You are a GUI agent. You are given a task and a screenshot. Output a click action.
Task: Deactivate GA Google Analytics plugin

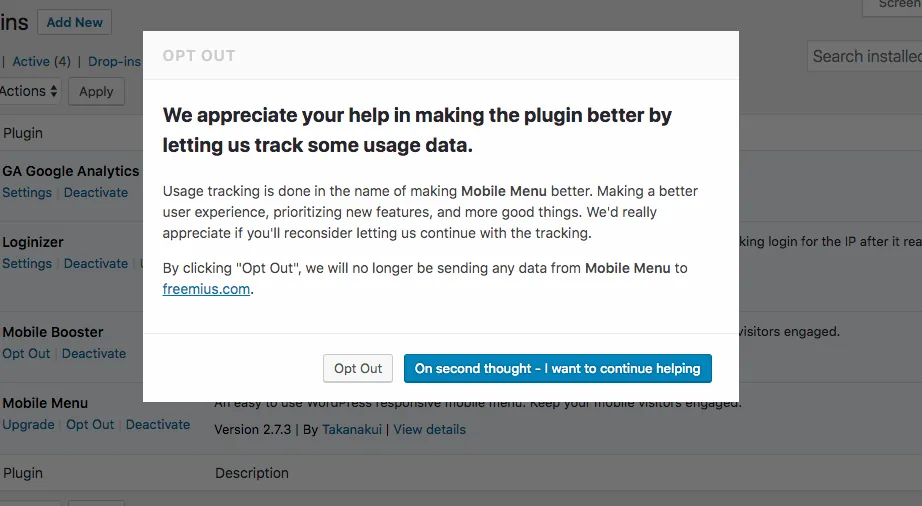96,193
